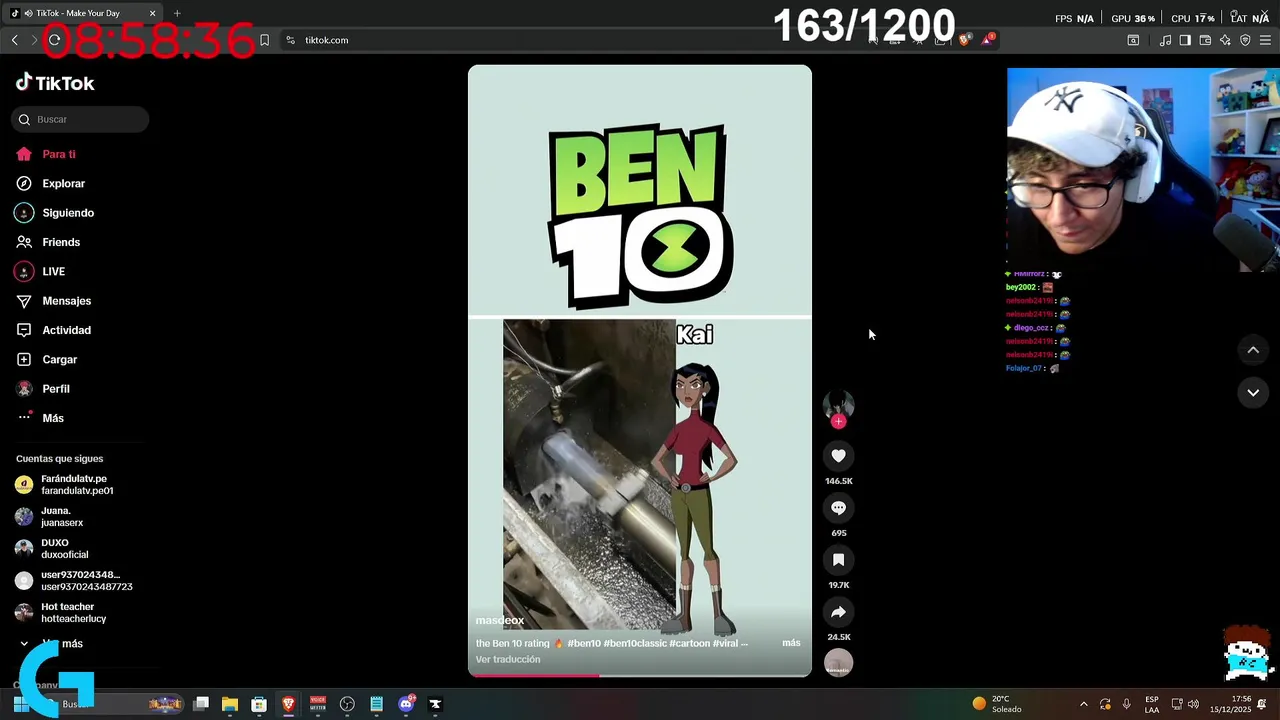Viewport: 1280px width, 720px height.
Task: Click the #ben10classic hashtag
Action: coord(635,643)
